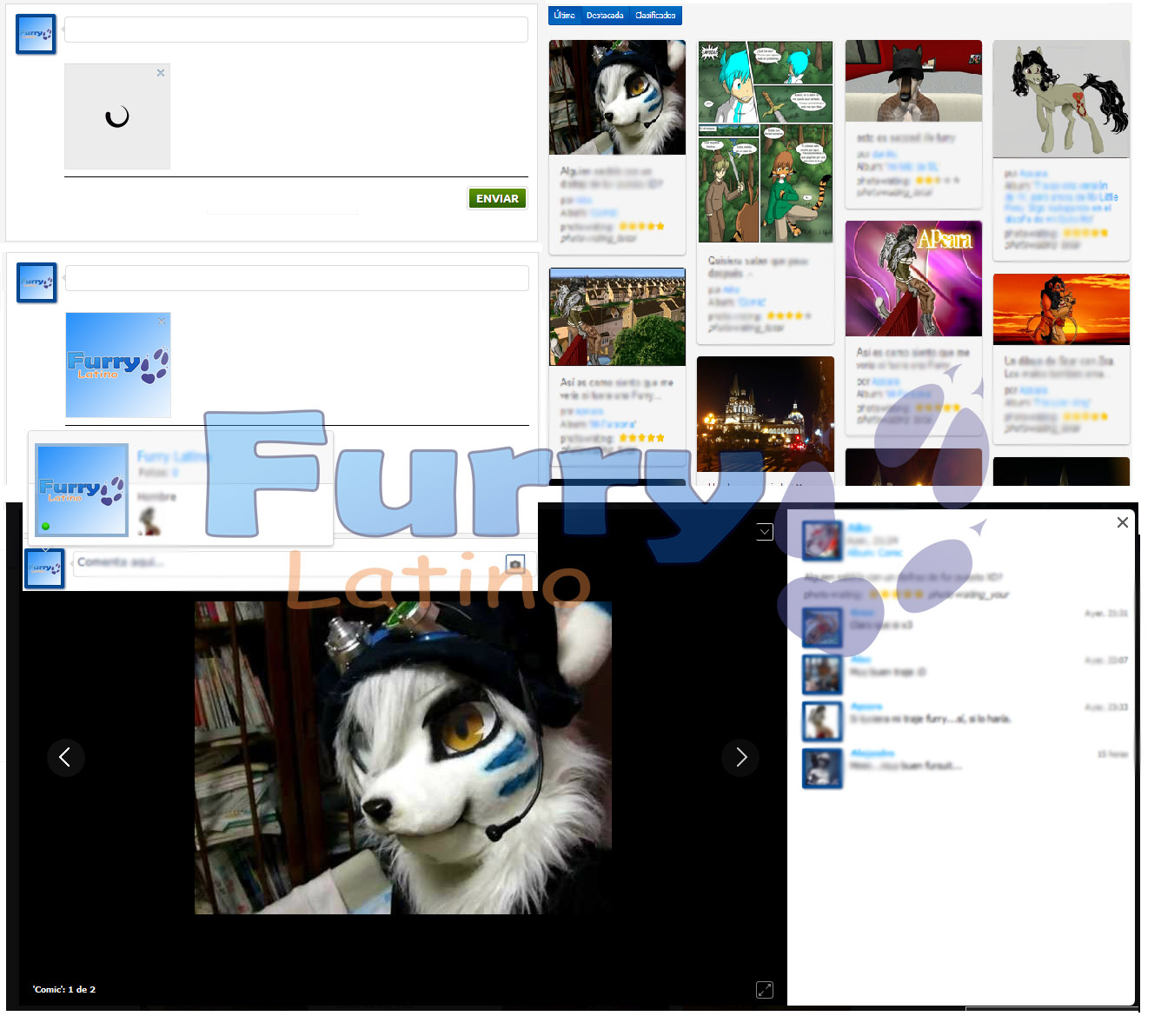This screenshot has width=1161, height=1036.
Task: Open the Furry Latino profile avatar in the popup card
Action: pyautogui.click(x=81, y=489)
